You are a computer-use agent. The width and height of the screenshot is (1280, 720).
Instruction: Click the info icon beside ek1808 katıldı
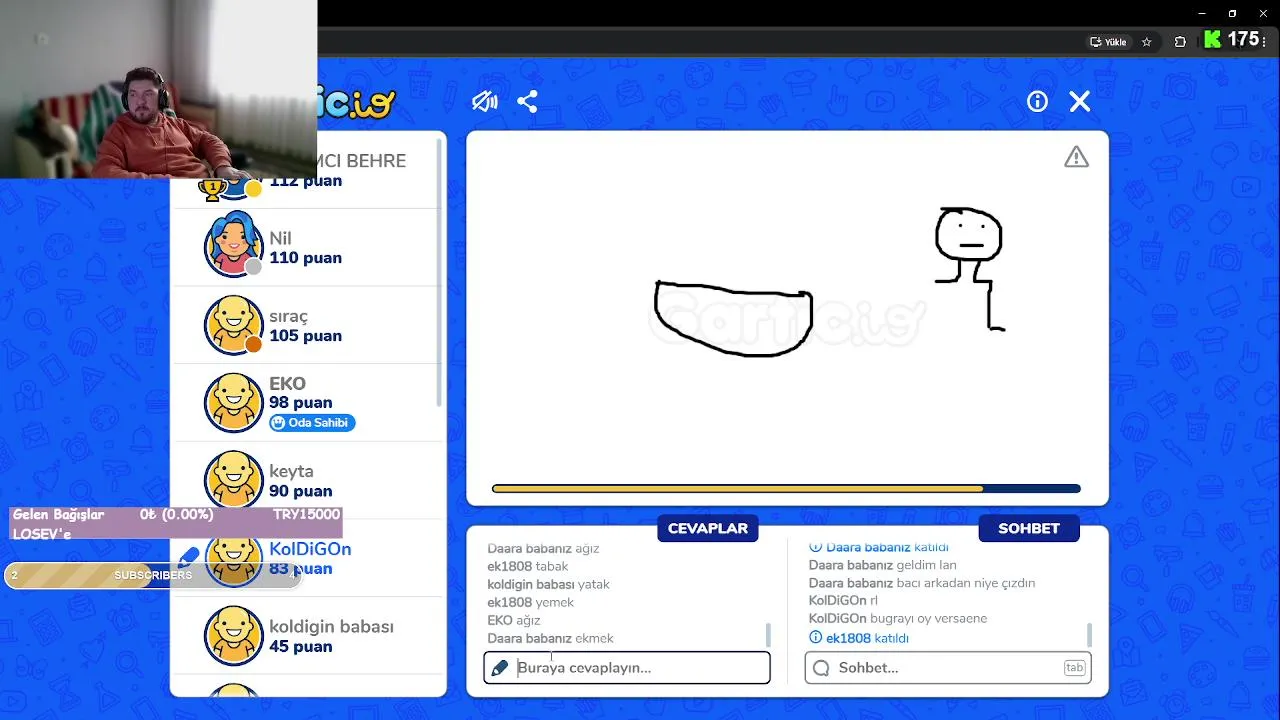815,638
